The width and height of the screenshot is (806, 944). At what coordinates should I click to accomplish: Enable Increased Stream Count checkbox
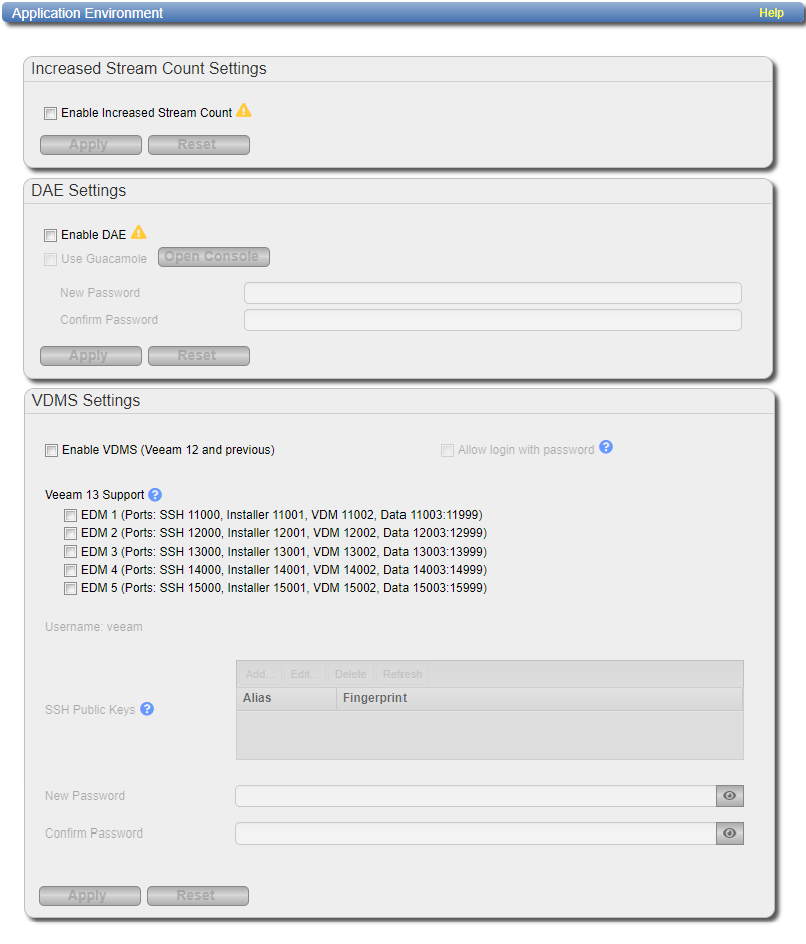pyautogui.click(x=51, y=114)
